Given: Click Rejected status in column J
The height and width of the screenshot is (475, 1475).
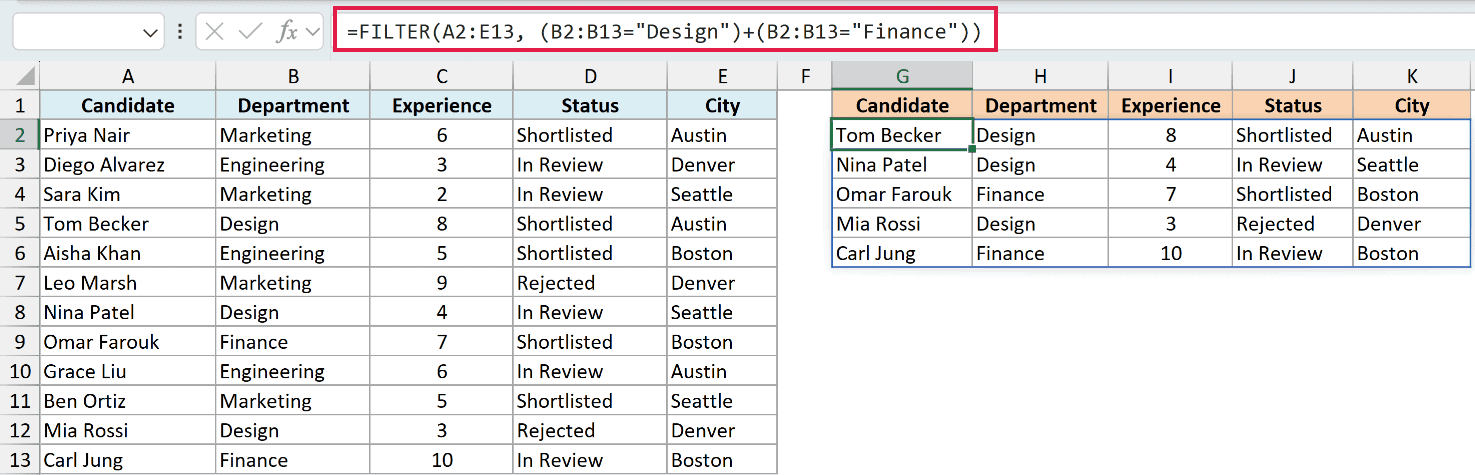Looking at the screenshot, I should click(x=1293, y=224).
